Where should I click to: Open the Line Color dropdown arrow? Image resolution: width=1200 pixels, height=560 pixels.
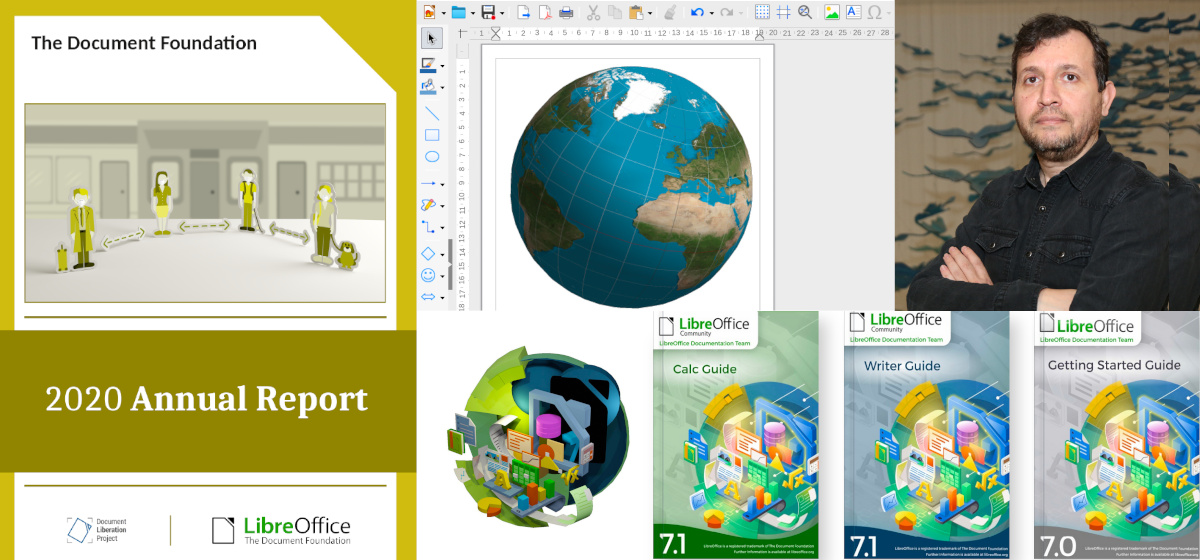pos(443,66)
